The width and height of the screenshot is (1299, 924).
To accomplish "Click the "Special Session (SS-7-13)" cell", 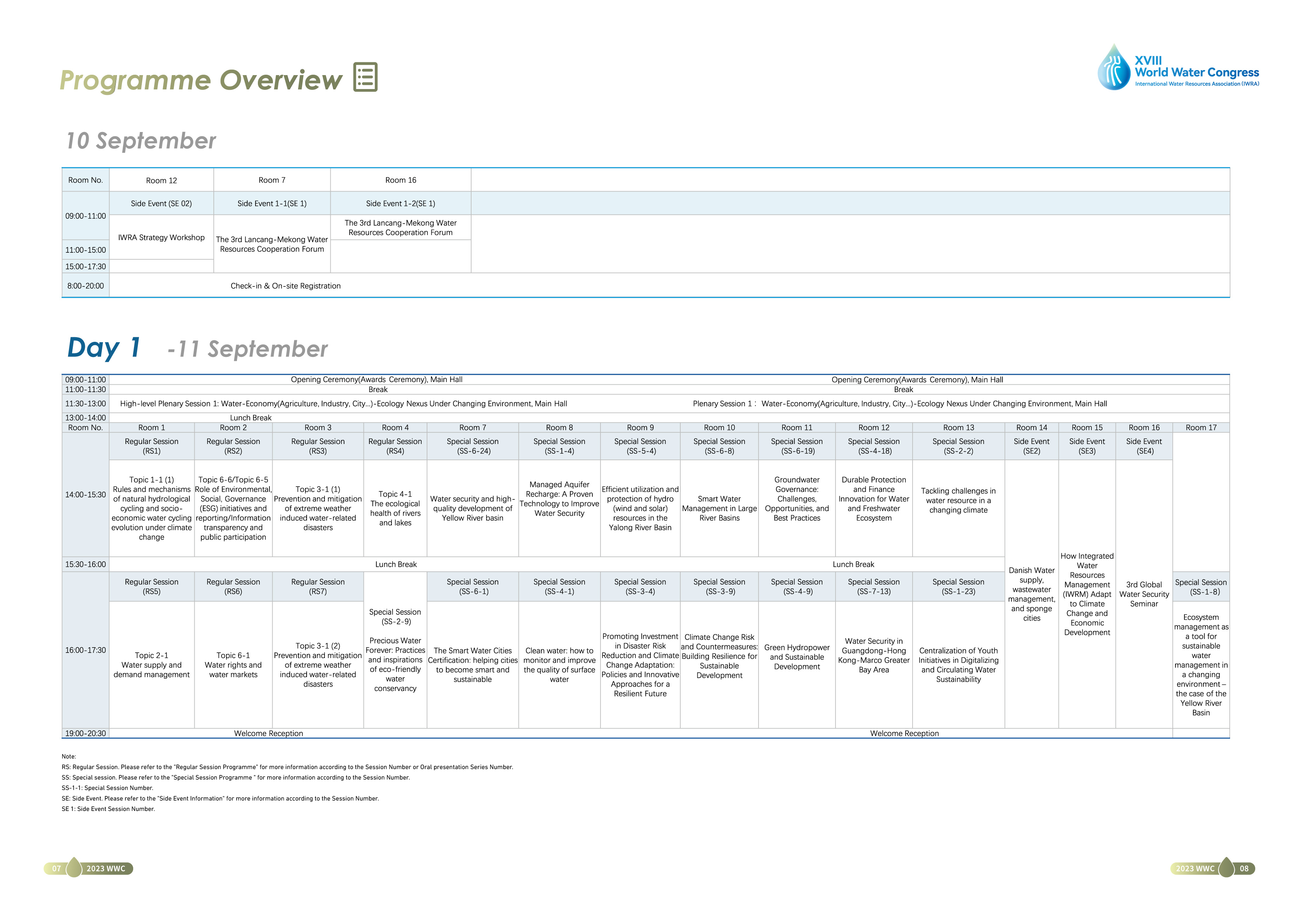I will coord(873,586).
